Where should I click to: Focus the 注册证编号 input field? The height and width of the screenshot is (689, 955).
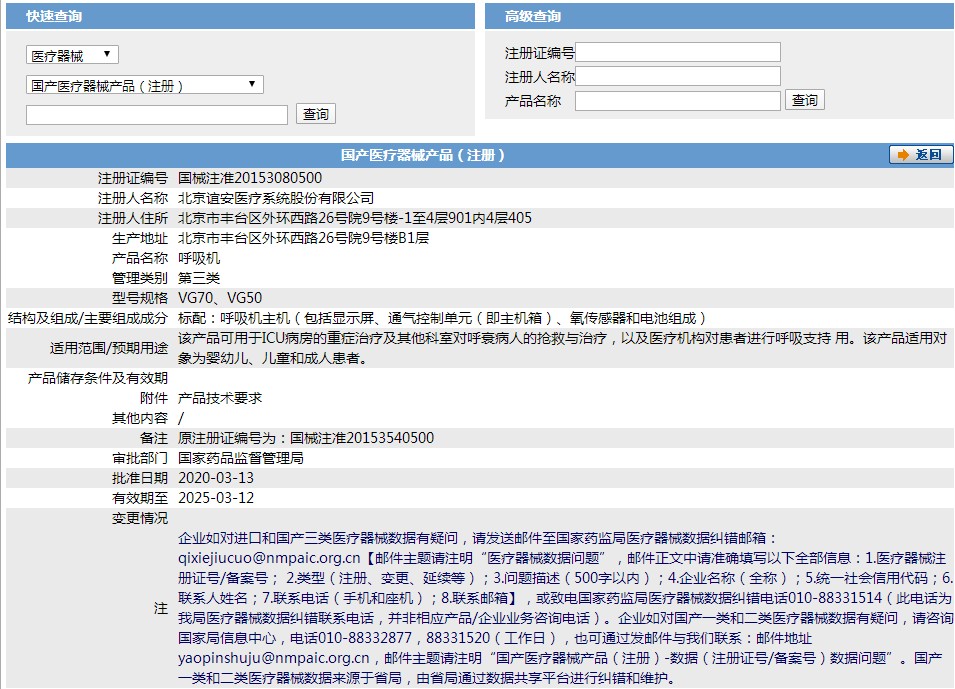677,52
